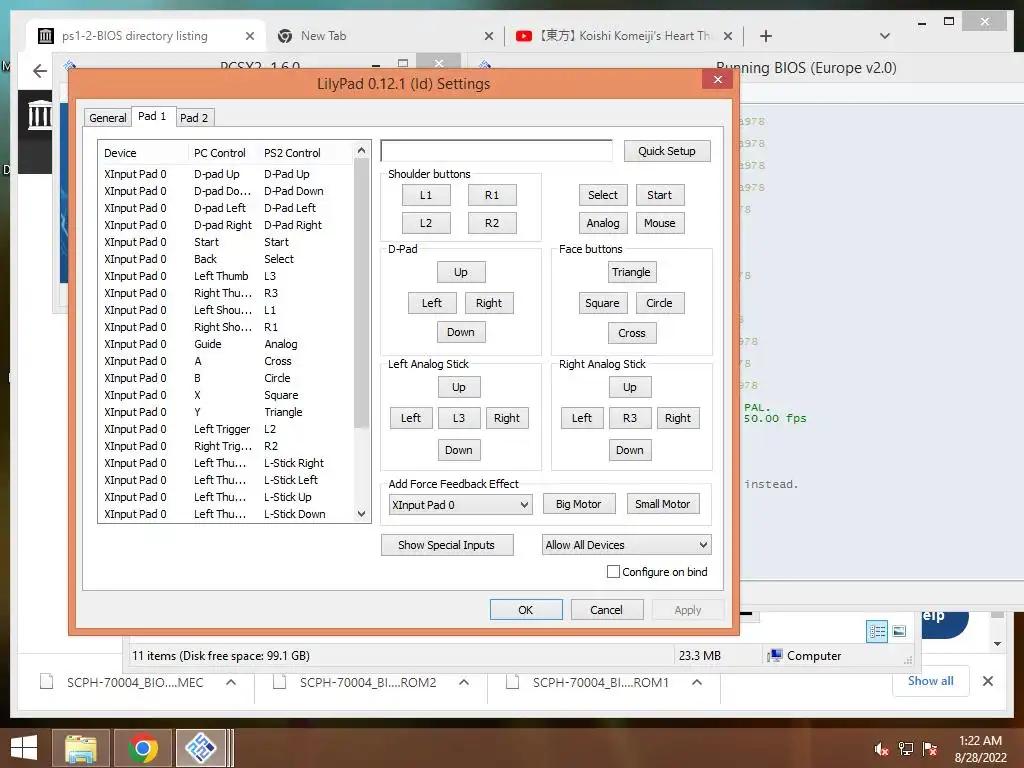Click the bindings list scrollbar thumb

(361, 294)
